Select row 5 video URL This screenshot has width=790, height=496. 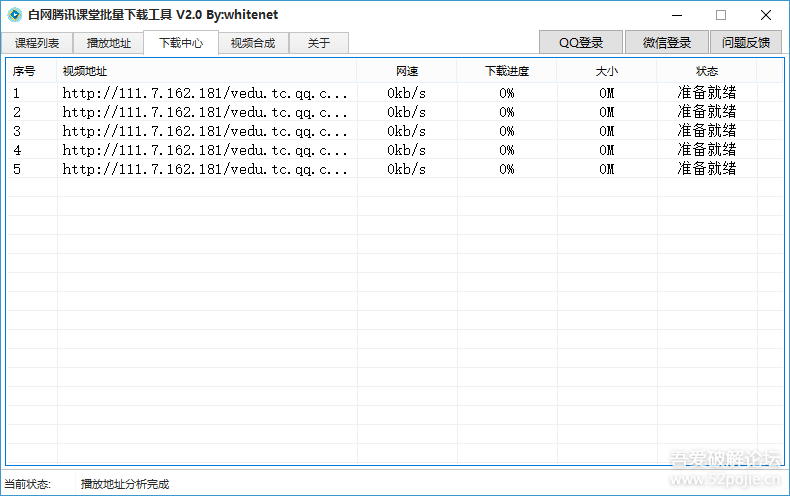205,169
